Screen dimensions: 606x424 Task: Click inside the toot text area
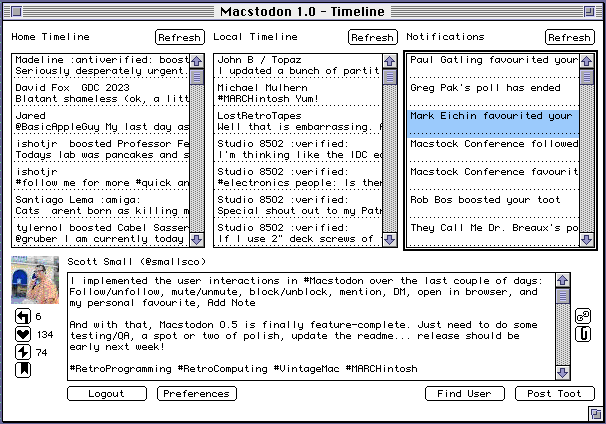[x=312, y=327]
